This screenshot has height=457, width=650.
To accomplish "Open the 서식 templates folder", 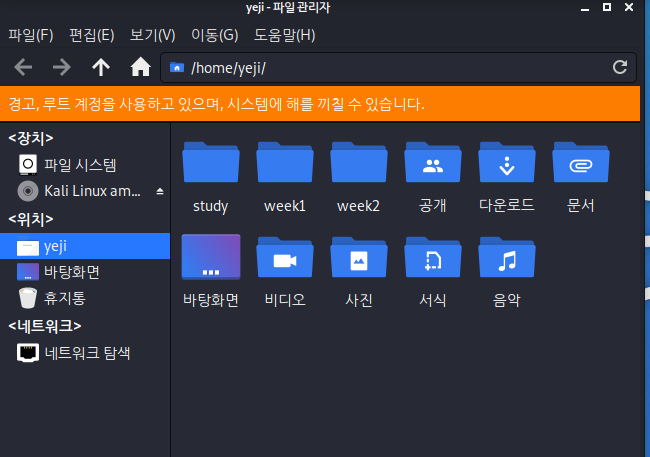I will [433, 272].
